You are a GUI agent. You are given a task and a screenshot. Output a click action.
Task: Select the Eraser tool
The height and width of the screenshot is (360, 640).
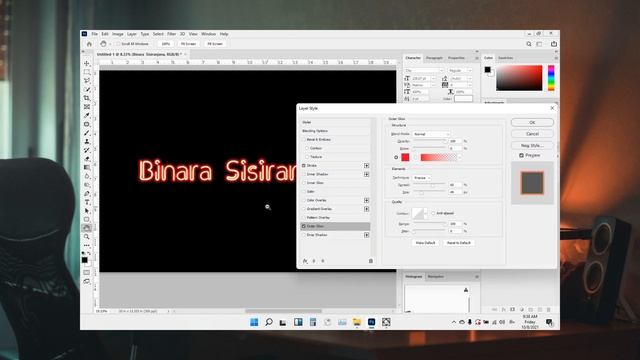pos(87,159)
